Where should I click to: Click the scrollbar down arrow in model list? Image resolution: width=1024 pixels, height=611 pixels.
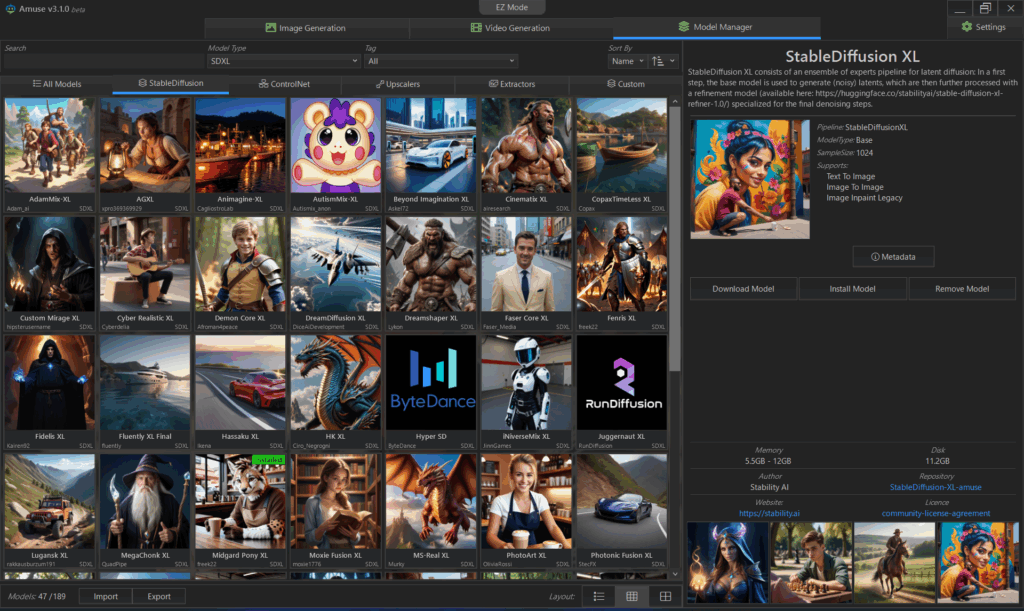click(675, 574)
